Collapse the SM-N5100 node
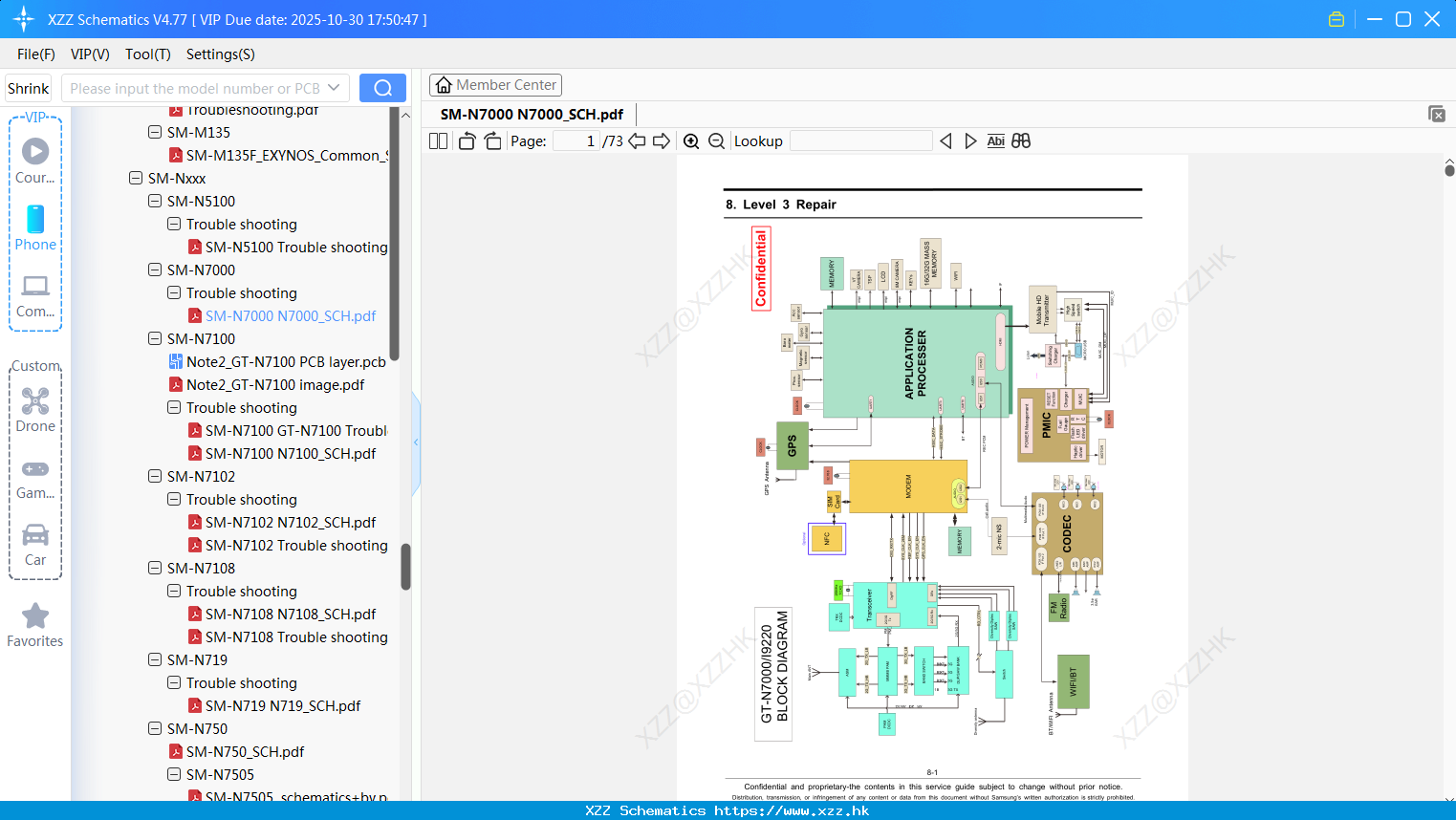This screenshot has width=1456, height=820. point(155,201)
